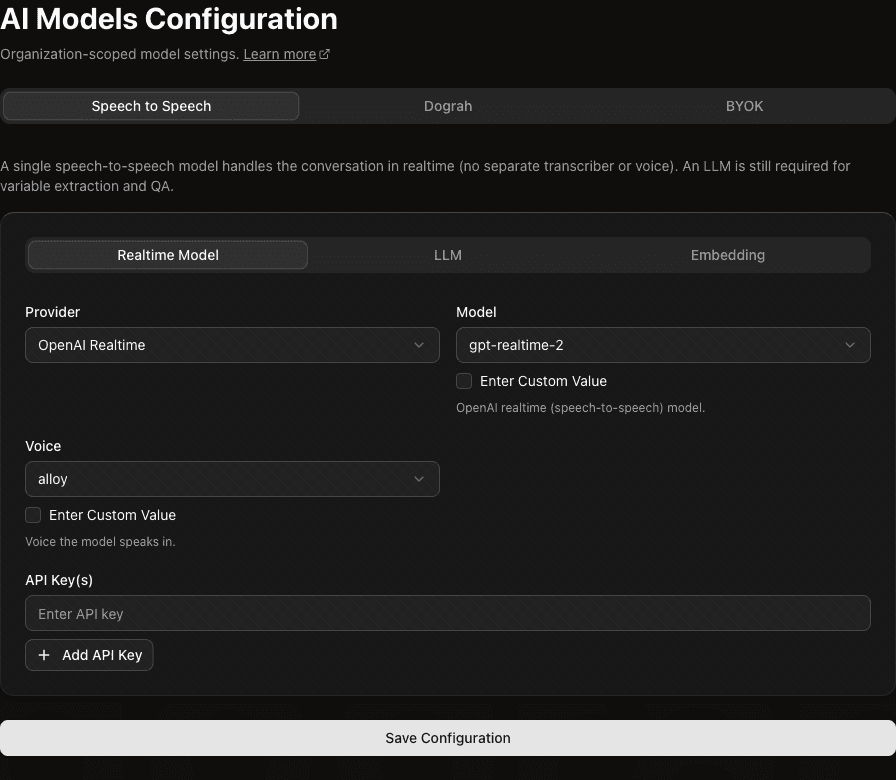Click the "Model" field label
The width and height of the screenshot is (896, 780).
click(x=476, y=312)
